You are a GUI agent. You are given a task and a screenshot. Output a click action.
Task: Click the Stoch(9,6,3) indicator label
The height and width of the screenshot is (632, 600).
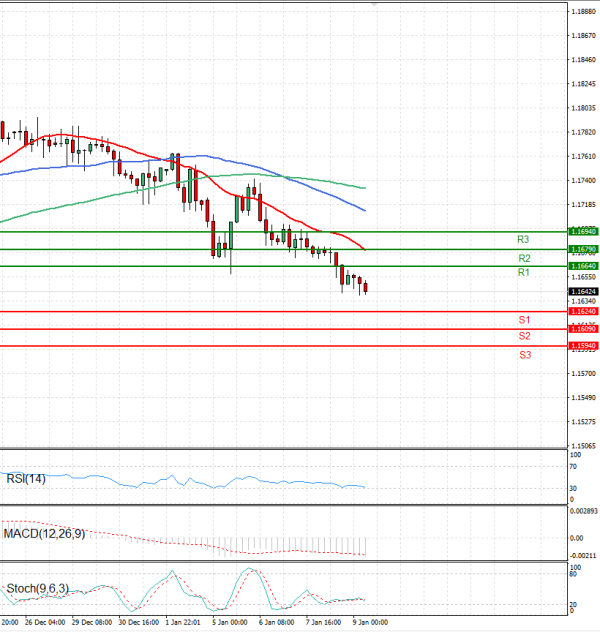[x=36, y=588]
